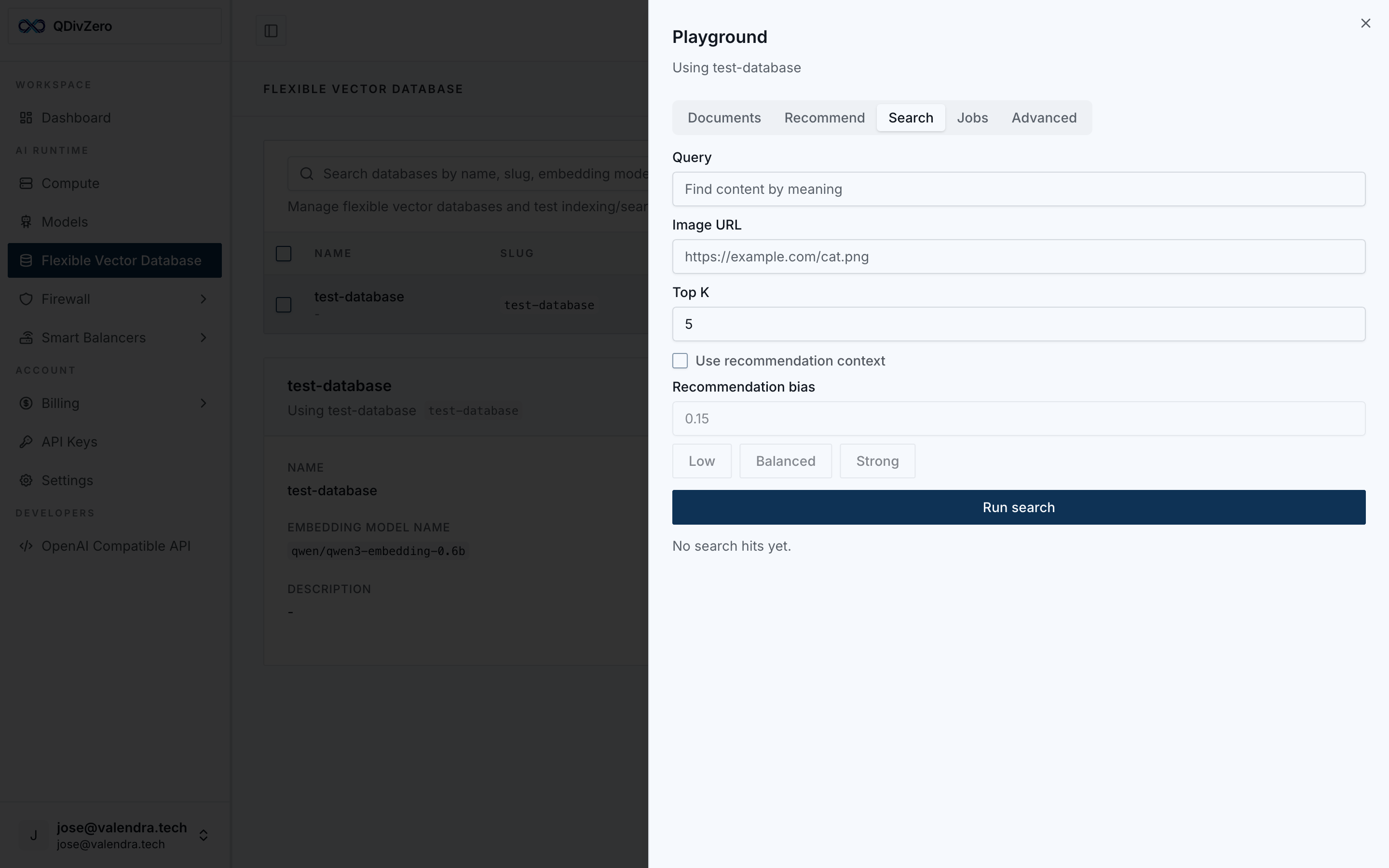Check the select-all box in table header
The width and height of the screenshot is (1389, 868).
284,253
